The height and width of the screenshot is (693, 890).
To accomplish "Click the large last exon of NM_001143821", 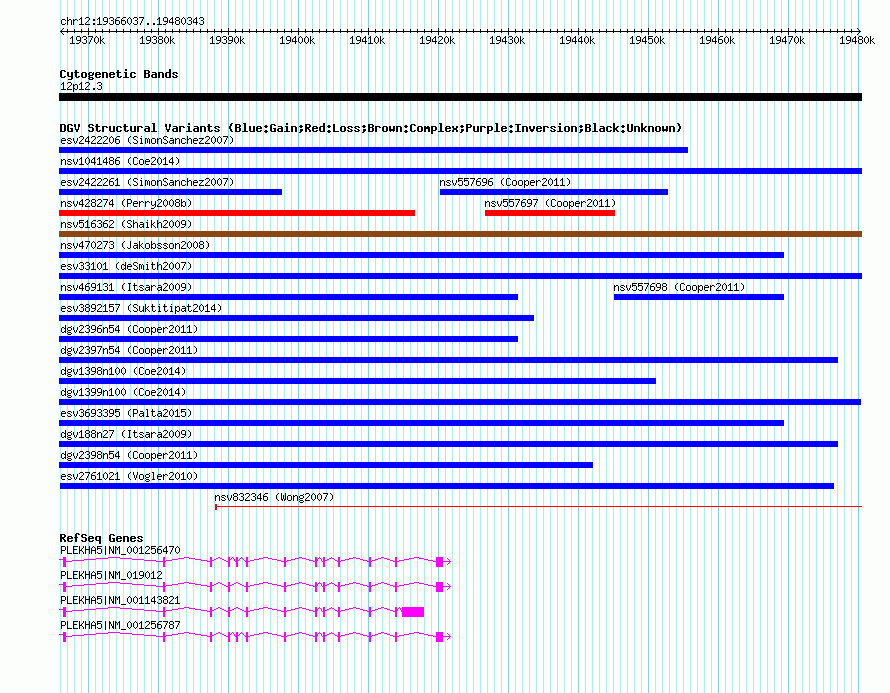I will pos(413,612).
